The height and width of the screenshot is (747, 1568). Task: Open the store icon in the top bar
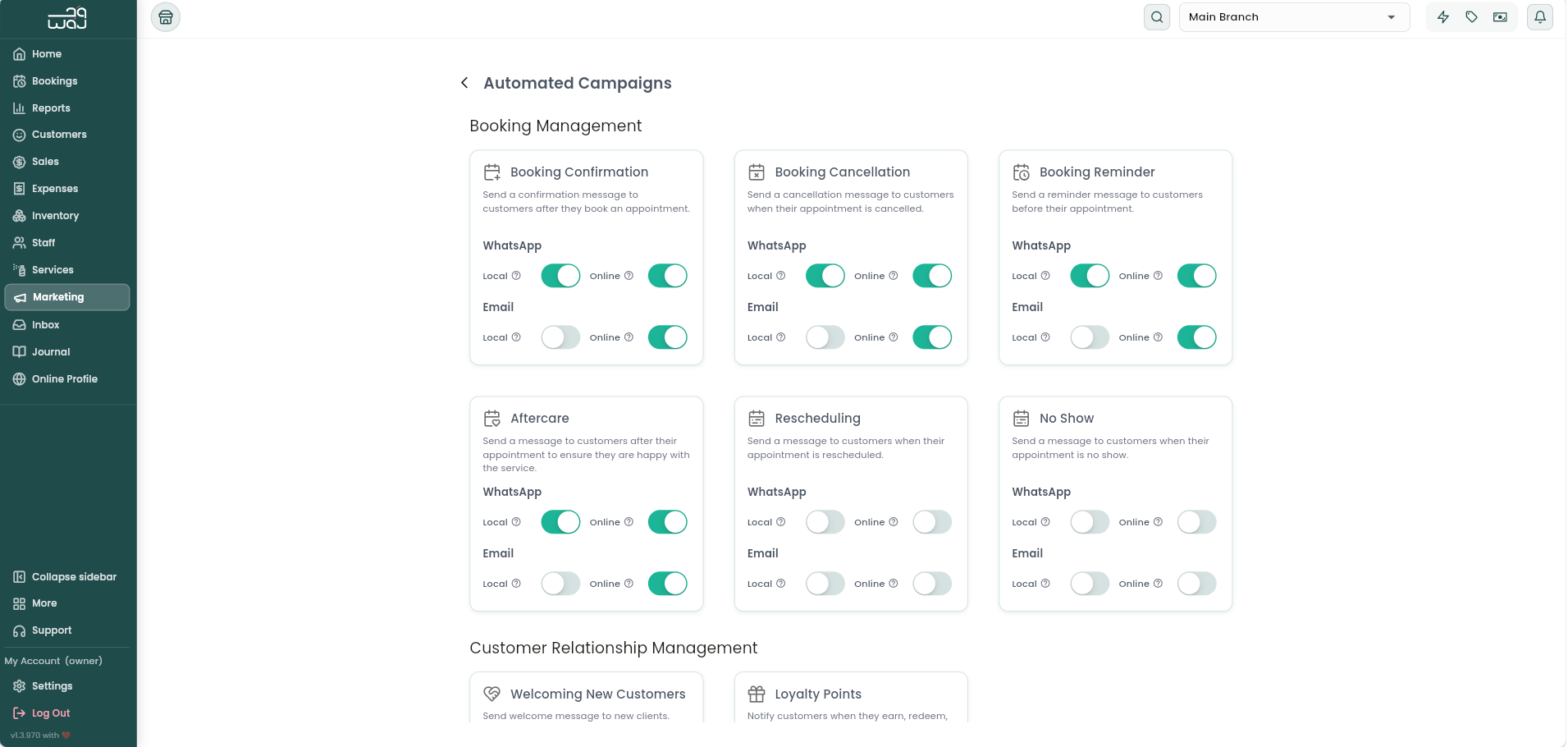[165, 17]
